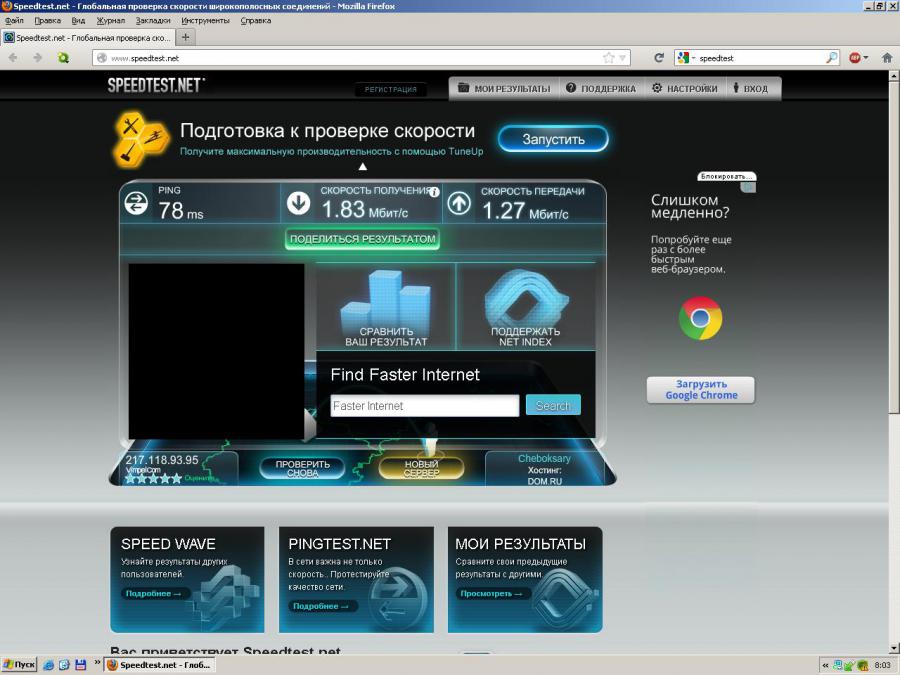This screenshot has height=675, width=900.
Task: Click the download speed arrow icon
Action: tap(298, 203)
